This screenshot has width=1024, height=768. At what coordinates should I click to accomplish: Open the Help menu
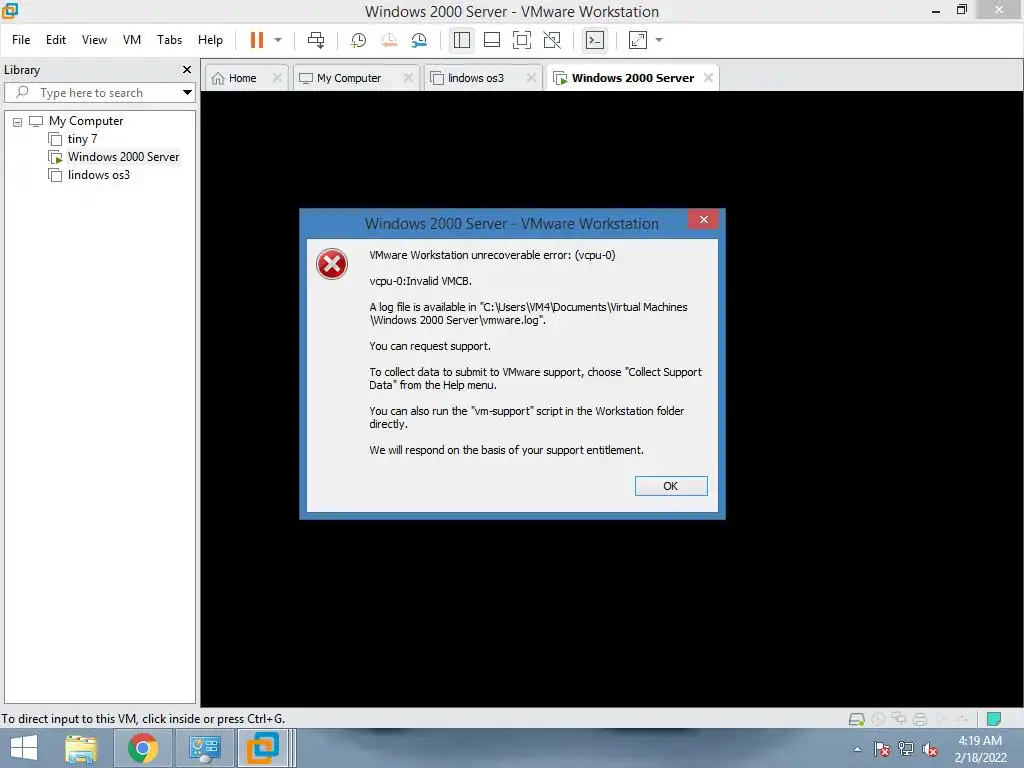pos(210,40)
